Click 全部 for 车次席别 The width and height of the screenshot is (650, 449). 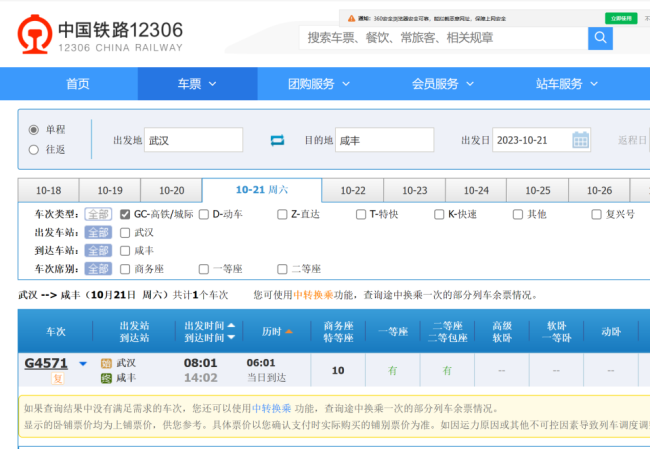[98, 269]
